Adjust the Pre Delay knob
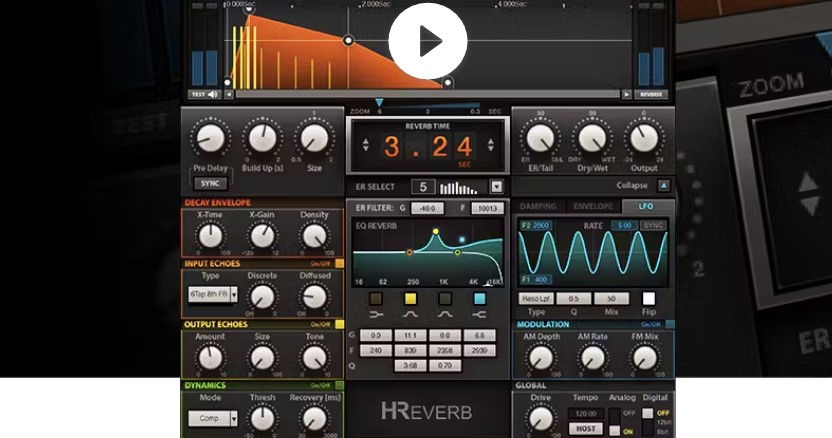Screen dimensions: 832x438 pyautogui.click(x=211, y=139)
